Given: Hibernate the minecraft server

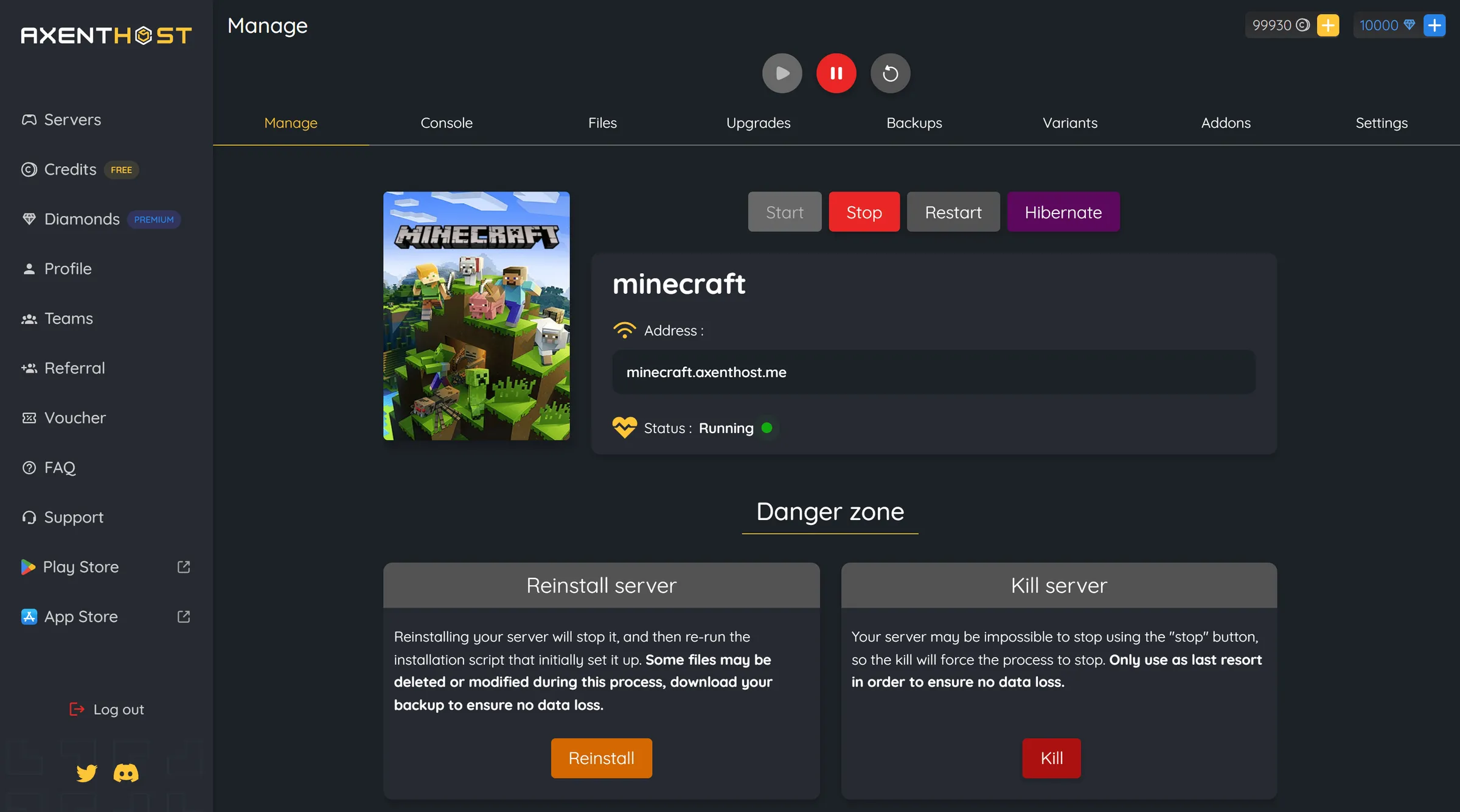Looking at the screenshot, I should click(1063, 212).
